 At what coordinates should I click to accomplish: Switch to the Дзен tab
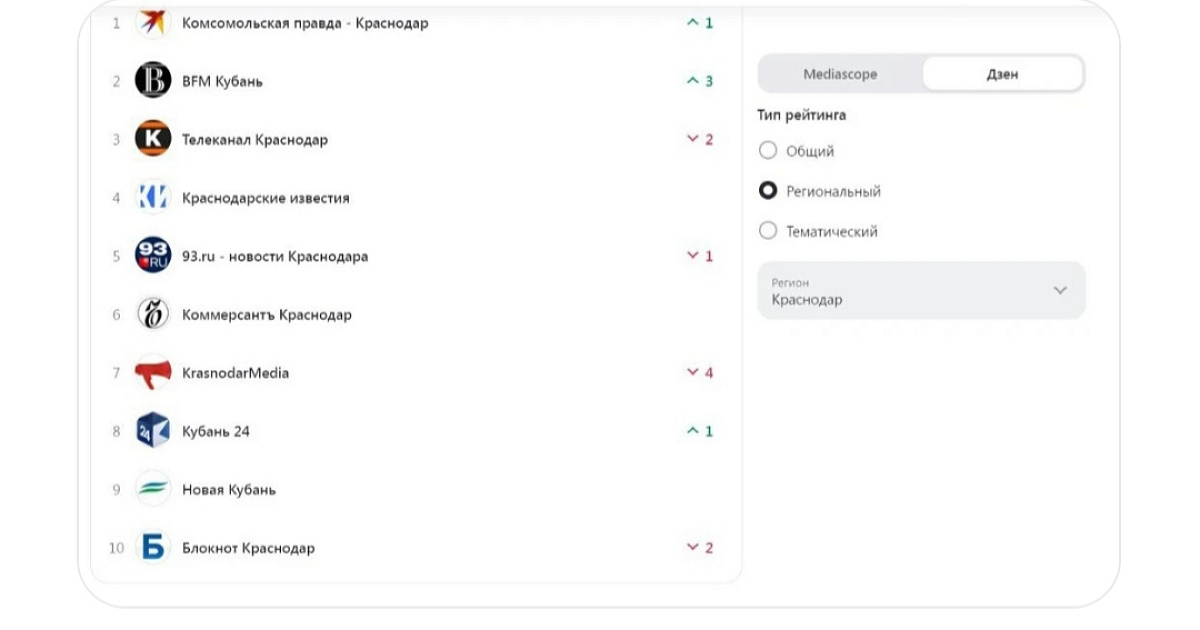[x=1002, y=74]
